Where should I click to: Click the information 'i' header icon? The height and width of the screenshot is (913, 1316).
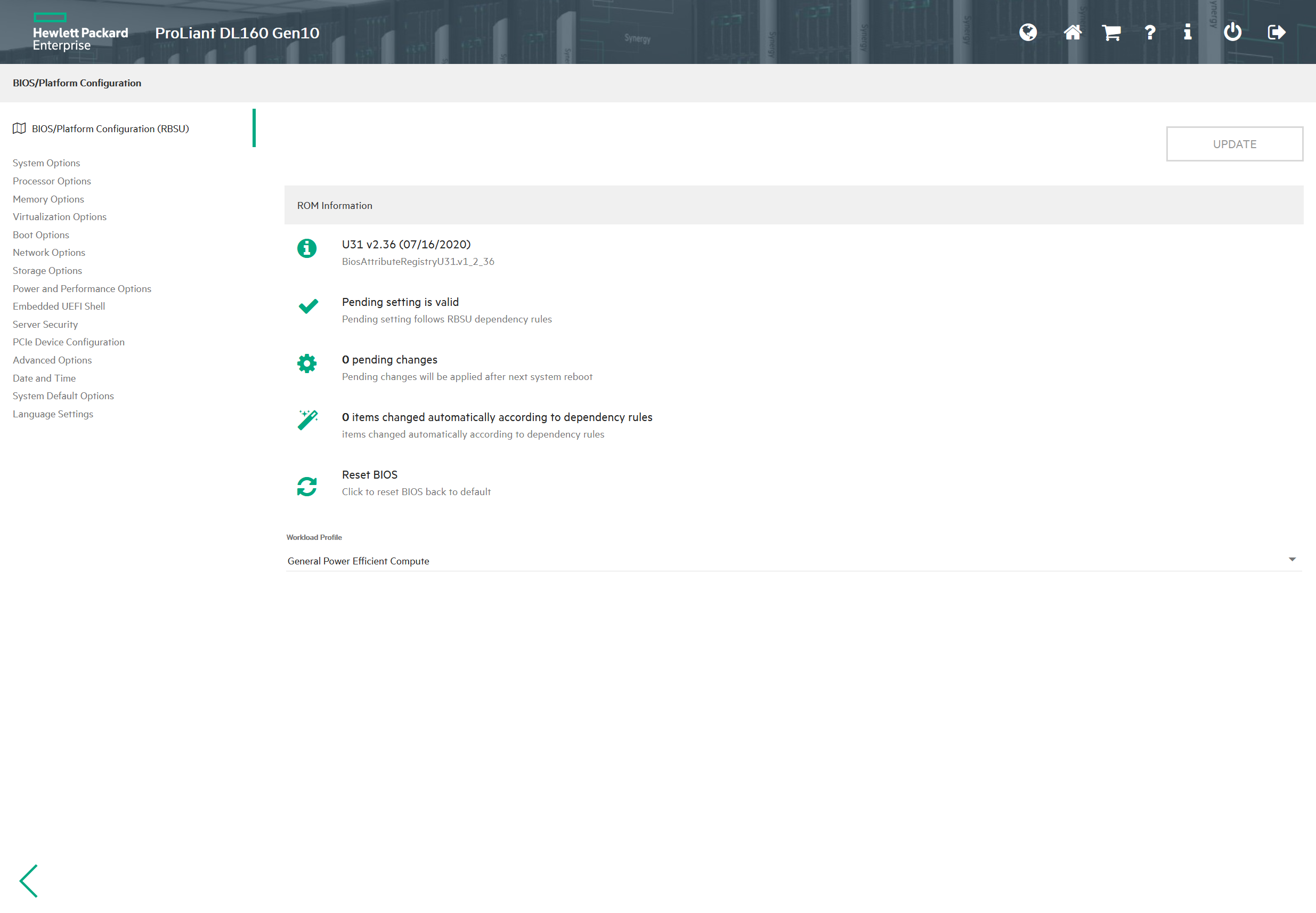1188,32
